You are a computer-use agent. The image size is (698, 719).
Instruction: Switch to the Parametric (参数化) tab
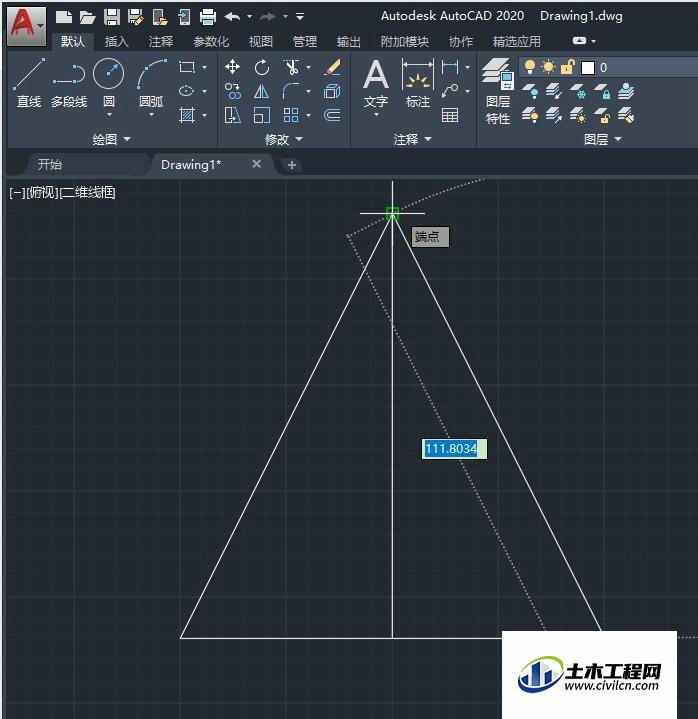pos(211,42)
